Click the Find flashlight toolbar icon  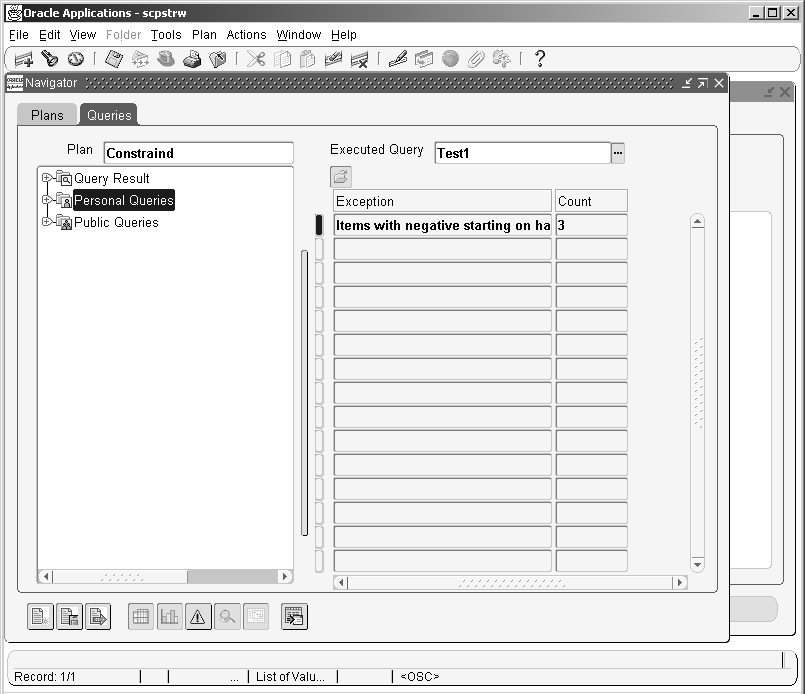pyautogui.click(x=49, y=59)
